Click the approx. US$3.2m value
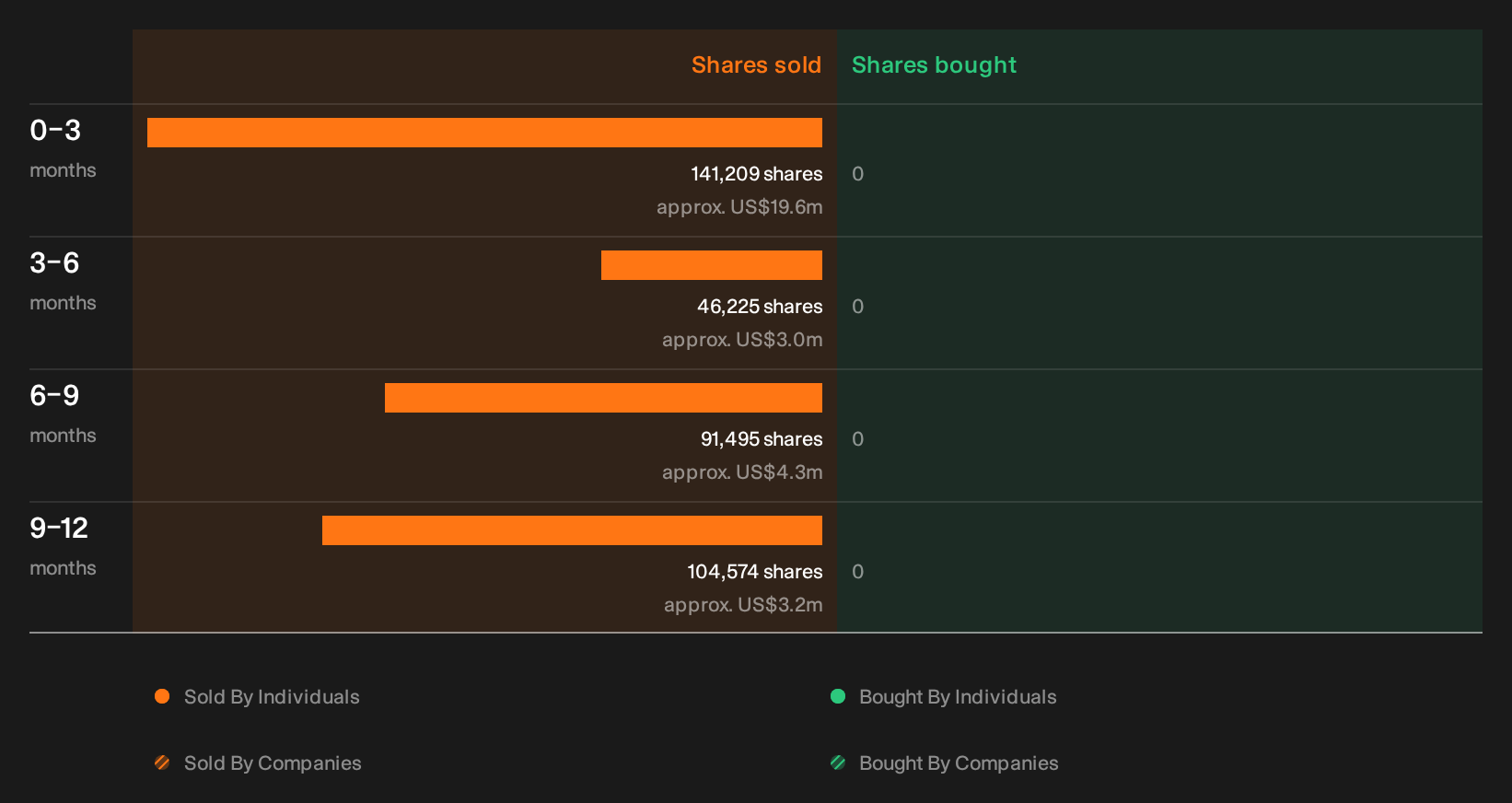Screen dimensions: 1512x803 (743, 605)
